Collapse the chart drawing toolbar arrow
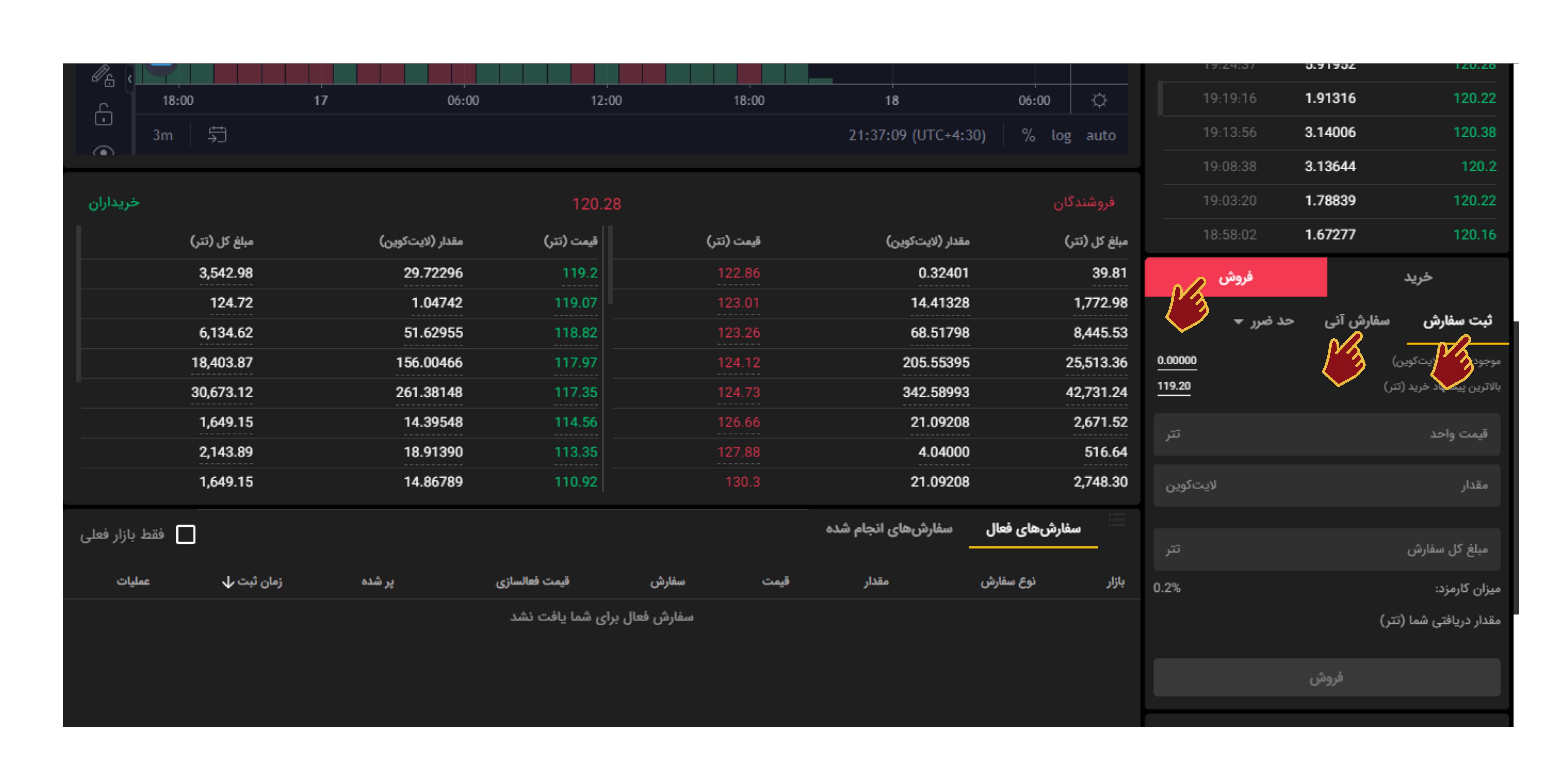This screenshot has width=1568, height=784. (130, 79)
